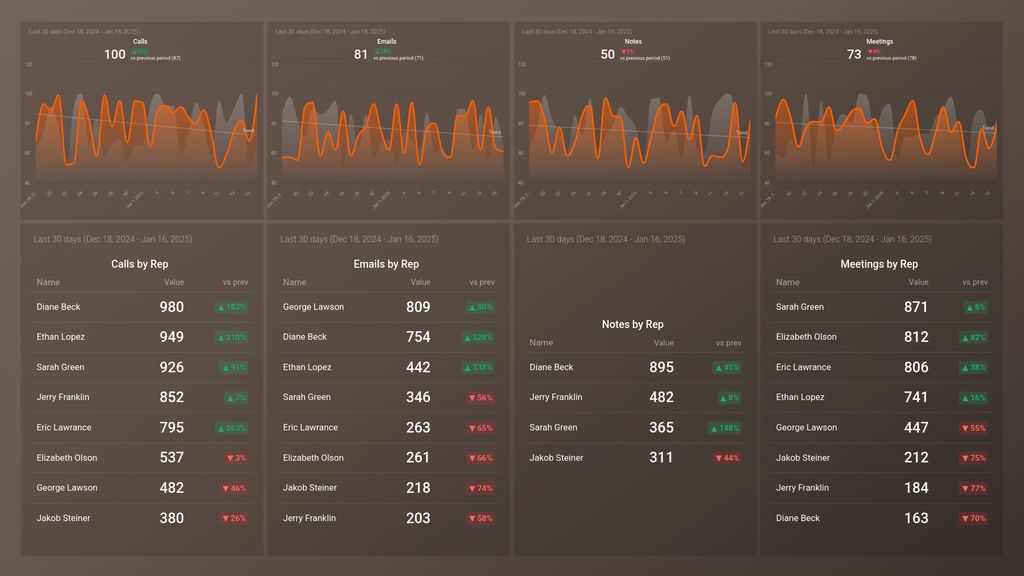
Task: Click Sarah Green in Calls by Rep
Action: [60, 367]
